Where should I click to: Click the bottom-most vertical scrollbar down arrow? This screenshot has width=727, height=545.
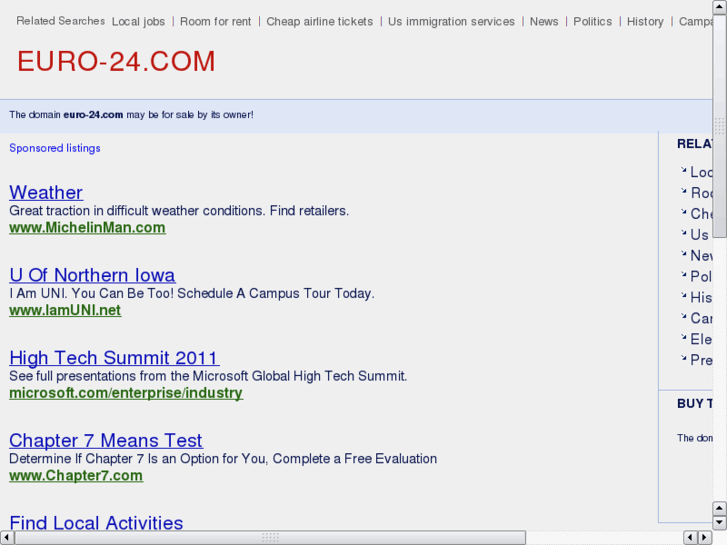[x=720, y=523]
